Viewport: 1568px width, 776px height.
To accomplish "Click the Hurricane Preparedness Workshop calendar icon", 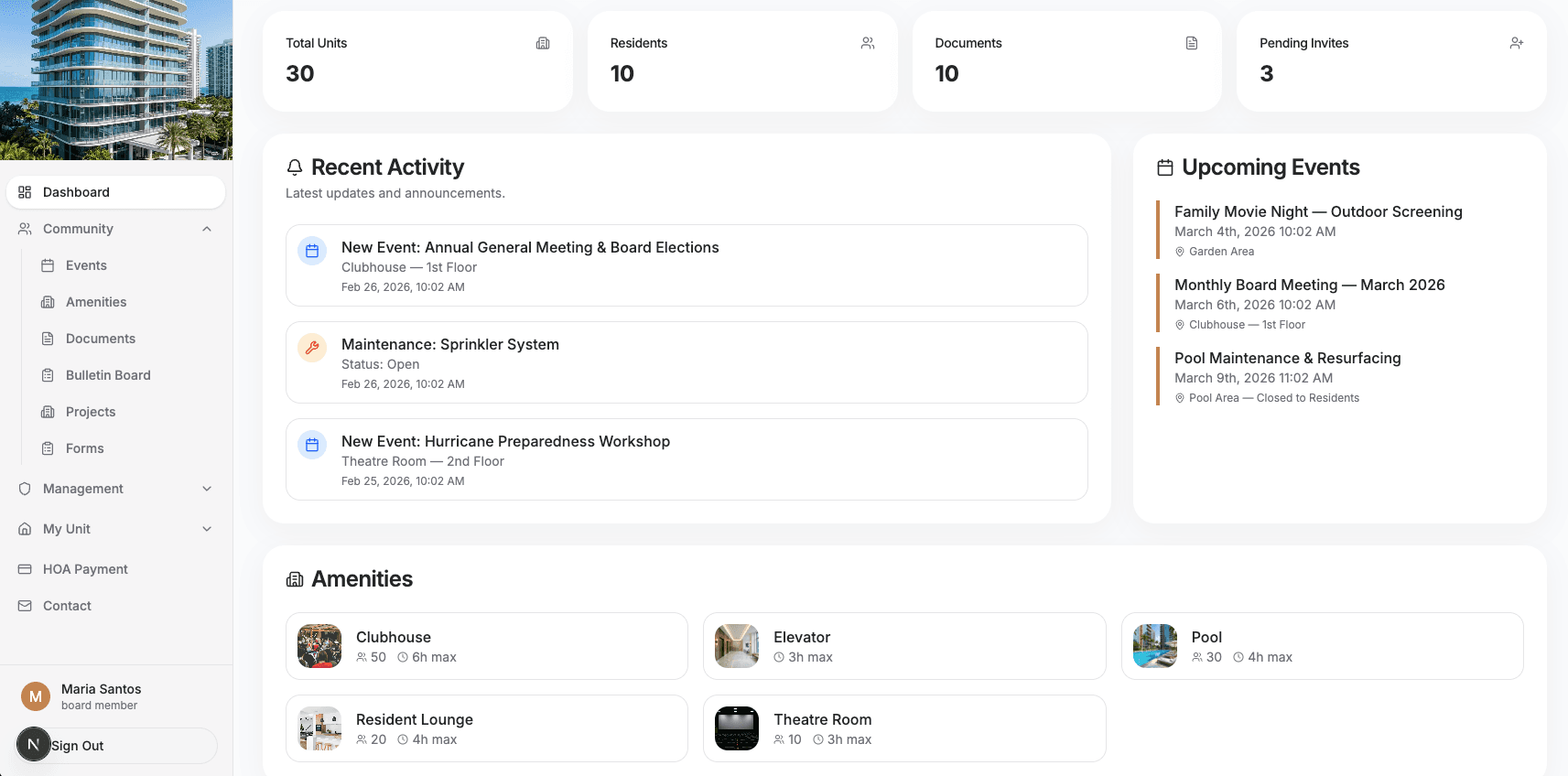I will [312, 445].
